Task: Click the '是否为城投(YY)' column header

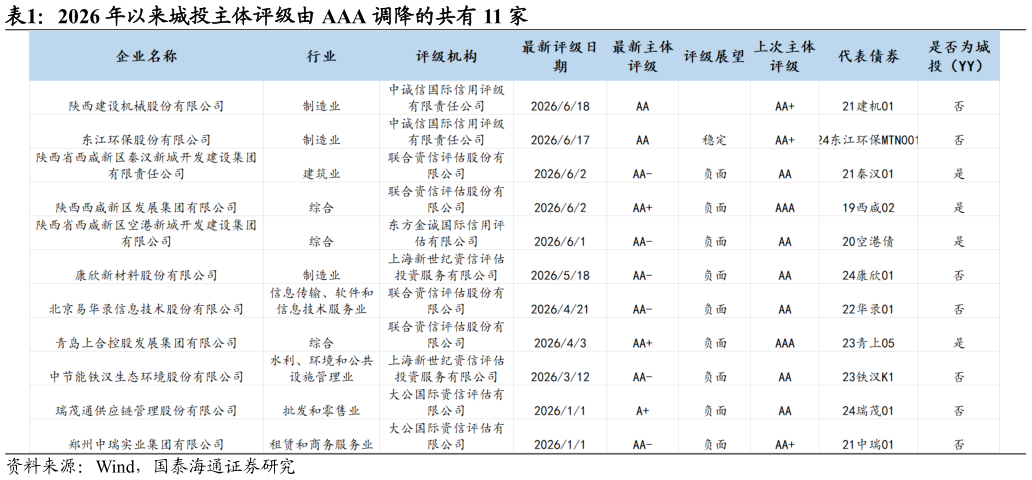Action: pos(959,57)
